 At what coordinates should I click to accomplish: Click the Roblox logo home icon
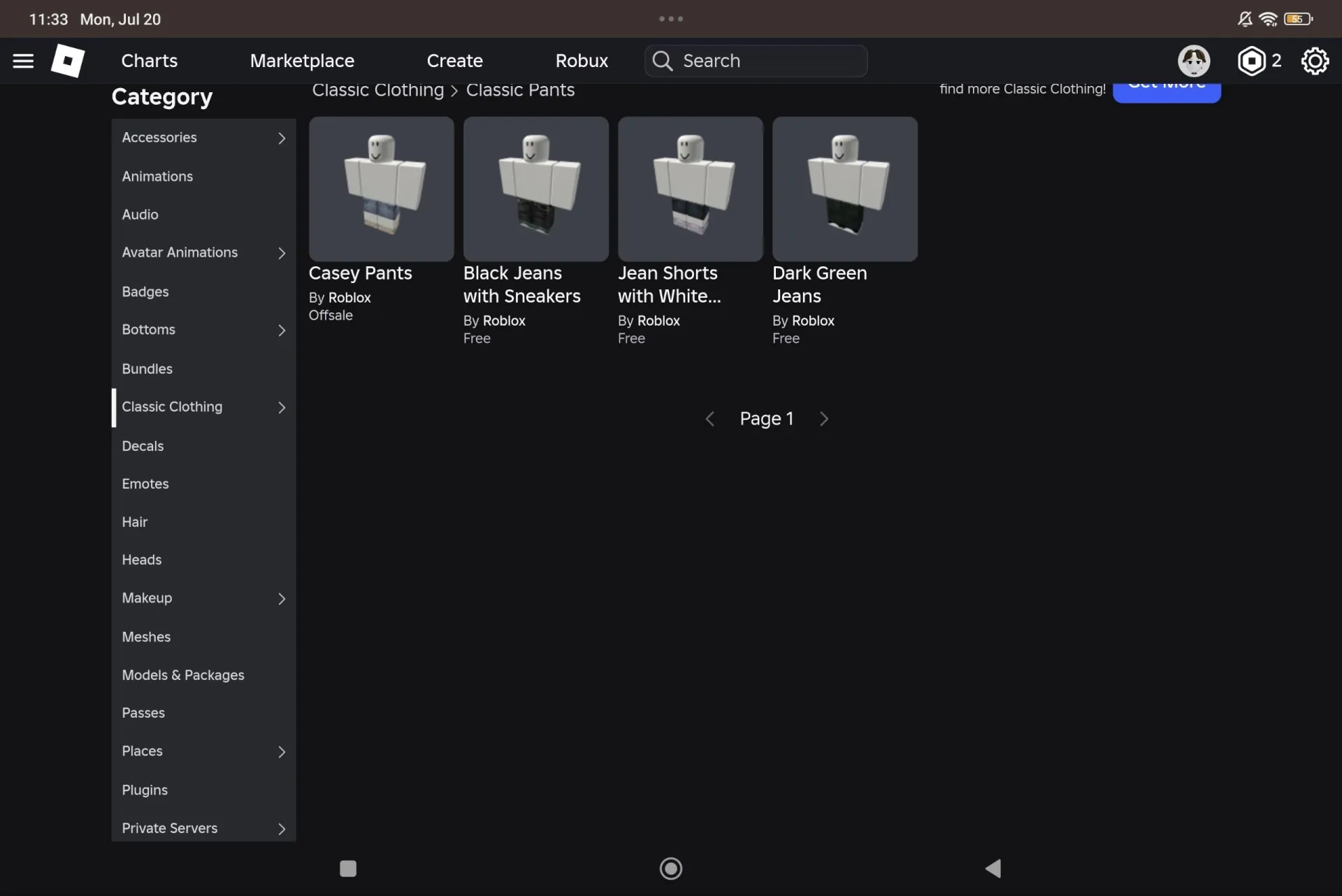click(x=68, y=61)
